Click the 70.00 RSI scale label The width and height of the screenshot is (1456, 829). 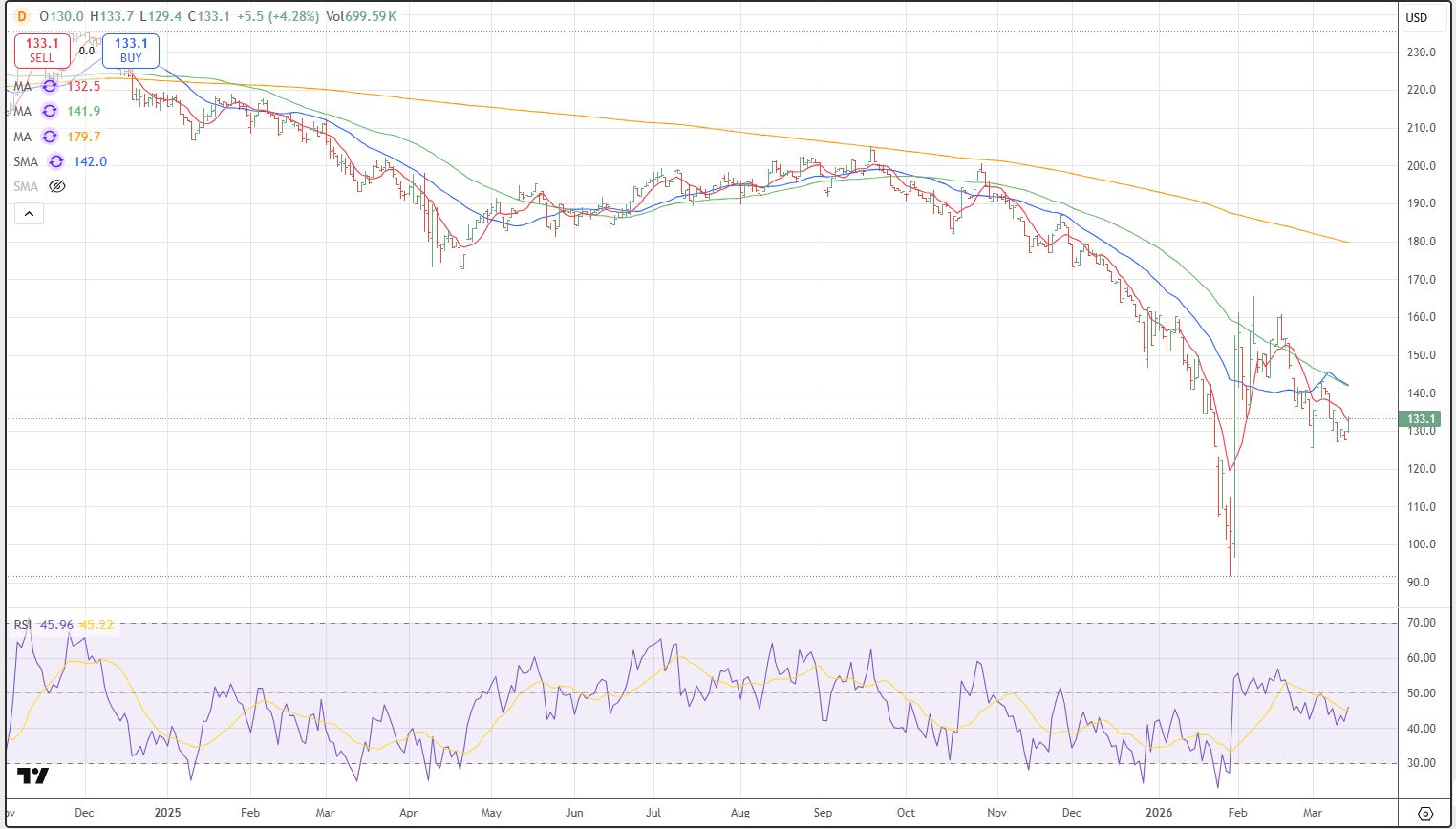(x=1422, y=623)
